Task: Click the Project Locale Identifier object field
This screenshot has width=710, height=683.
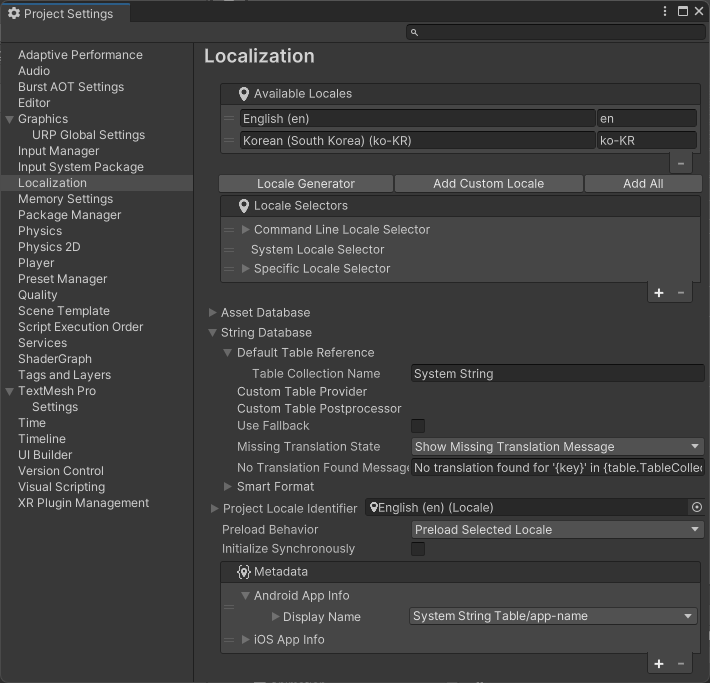Action: pos(528,508)
